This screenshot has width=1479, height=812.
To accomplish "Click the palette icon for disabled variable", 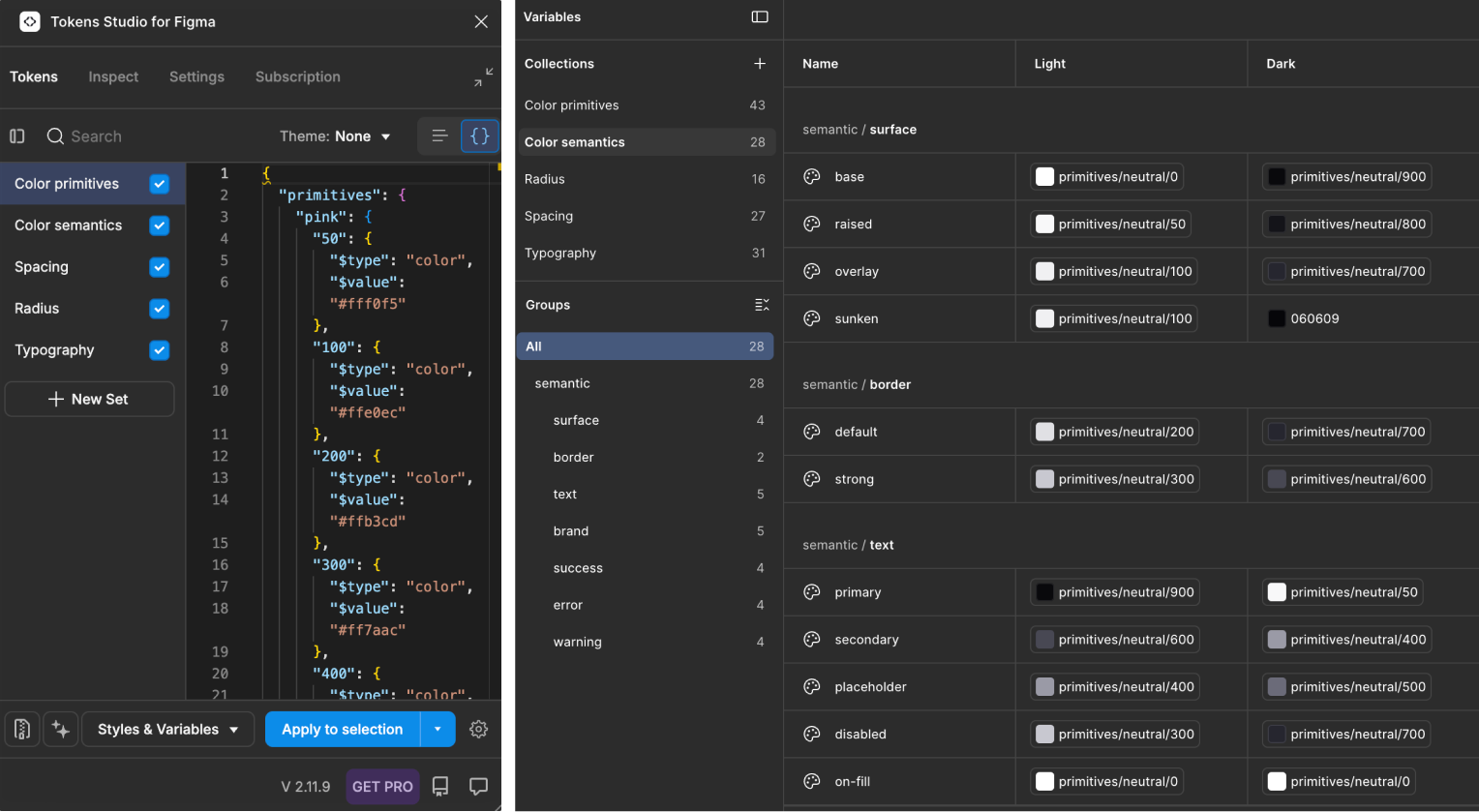I will pos(812,735).
